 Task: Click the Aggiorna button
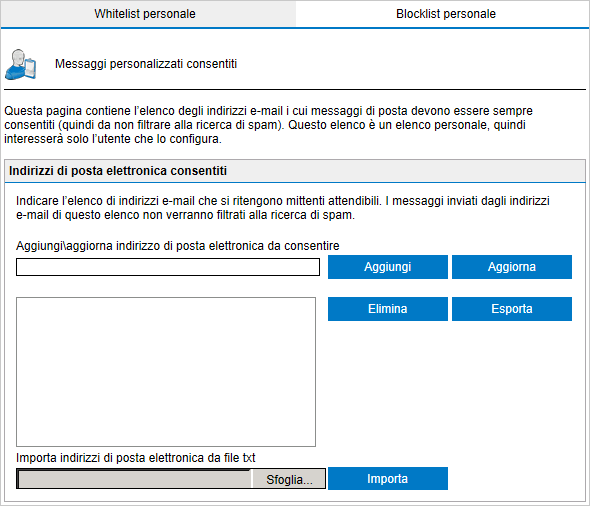[512, 267]
